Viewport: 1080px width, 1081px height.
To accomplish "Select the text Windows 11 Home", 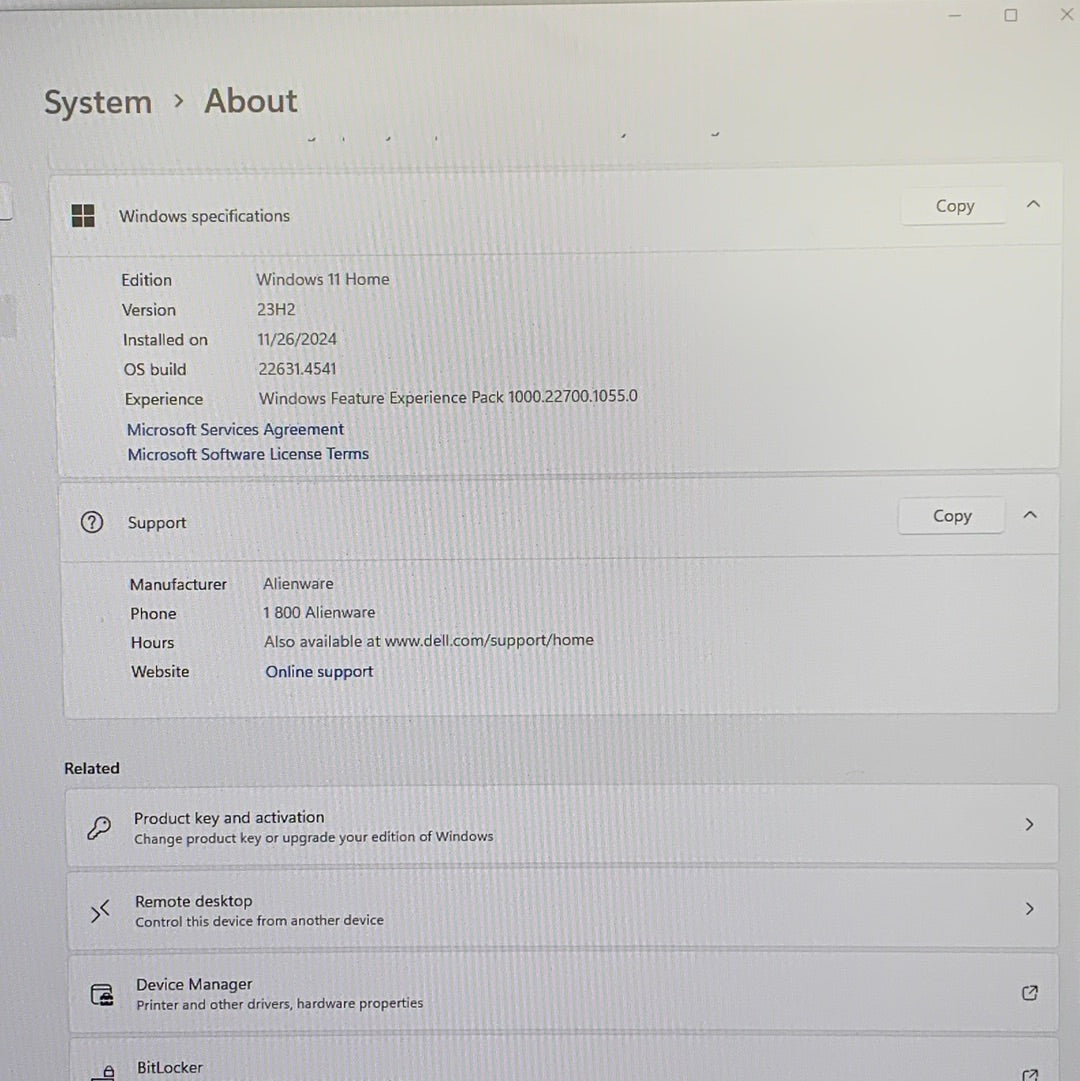I will point(323,279).
